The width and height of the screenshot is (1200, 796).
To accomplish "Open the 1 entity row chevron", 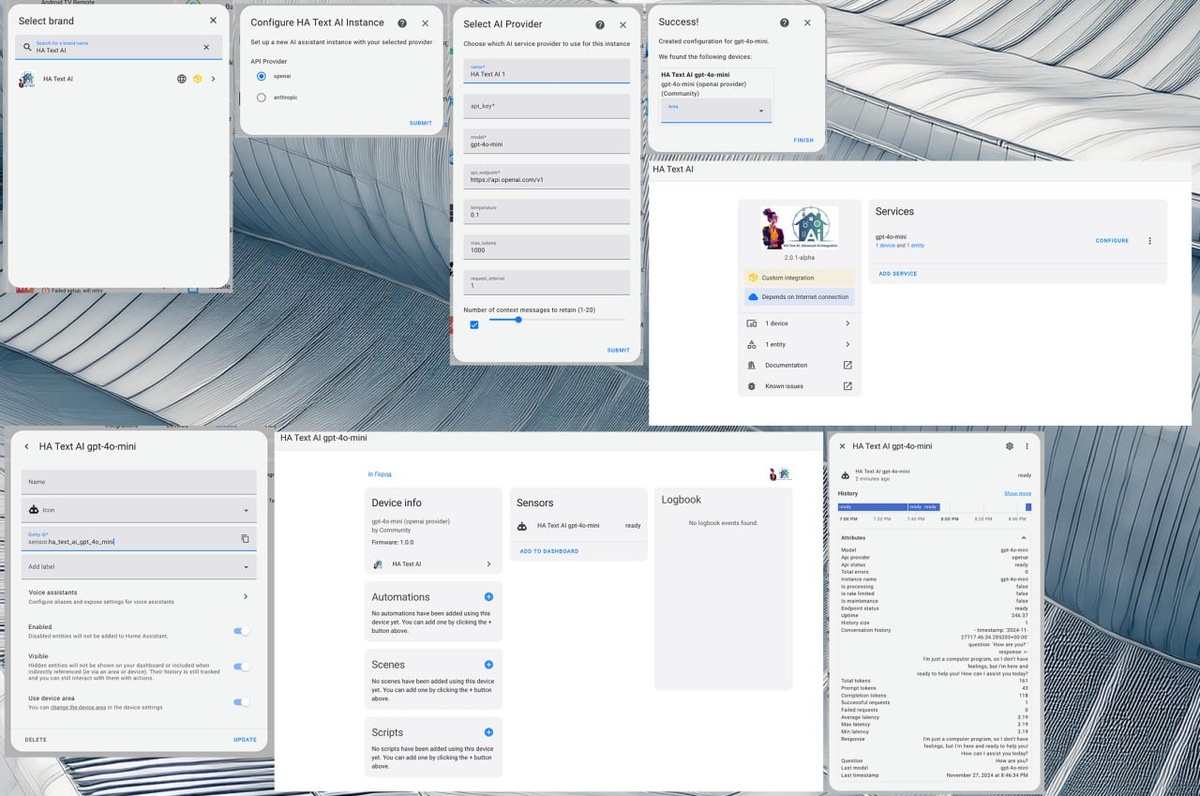I will pyautogui.click(x=847, y=344).
